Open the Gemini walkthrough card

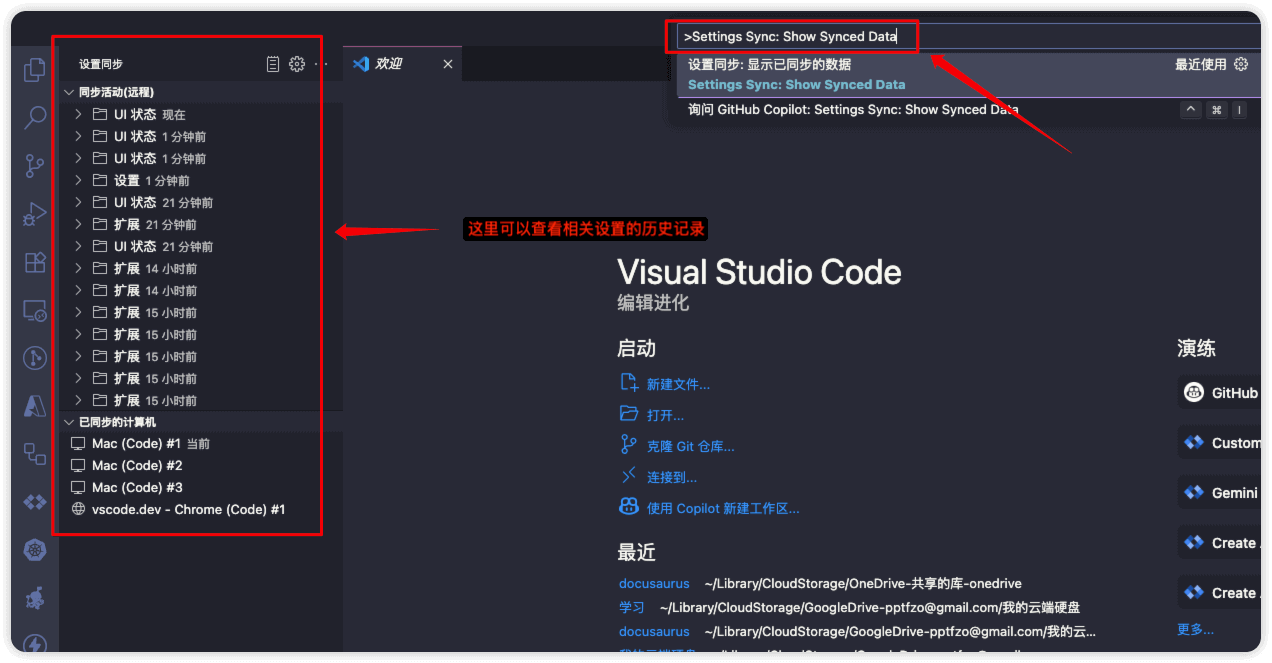coord(1219,492)
